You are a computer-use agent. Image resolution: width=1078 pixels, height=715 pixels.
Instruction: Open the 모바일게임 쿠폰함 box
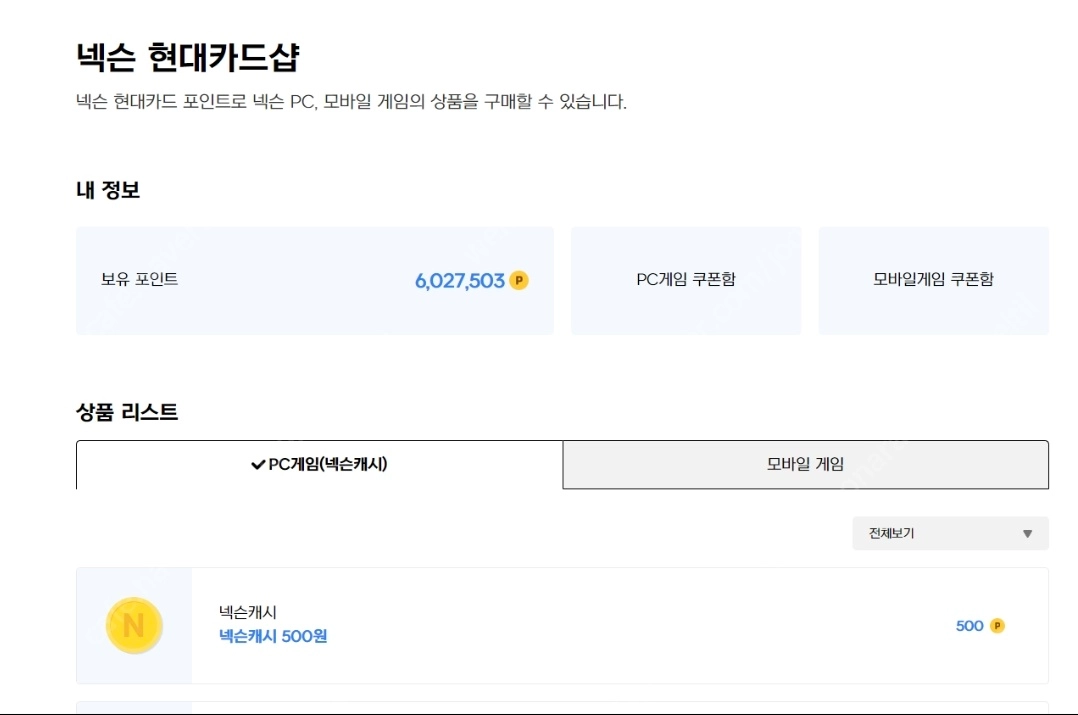(934, 280)
